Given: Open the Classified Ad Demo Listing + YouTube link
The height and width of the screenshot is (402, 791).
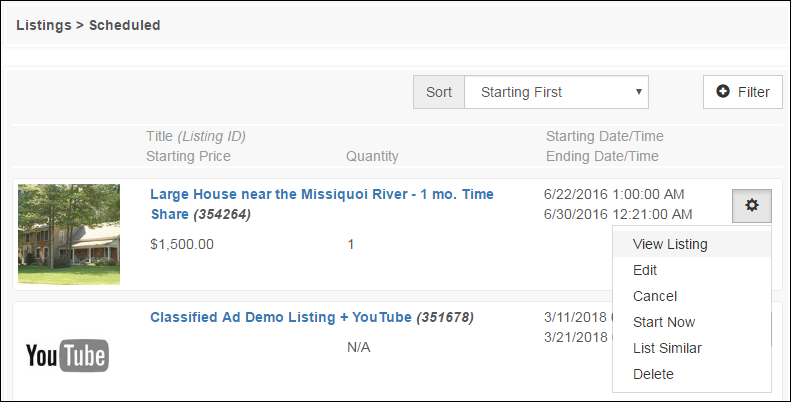Looking at the screenshot, I should point(280,317).
